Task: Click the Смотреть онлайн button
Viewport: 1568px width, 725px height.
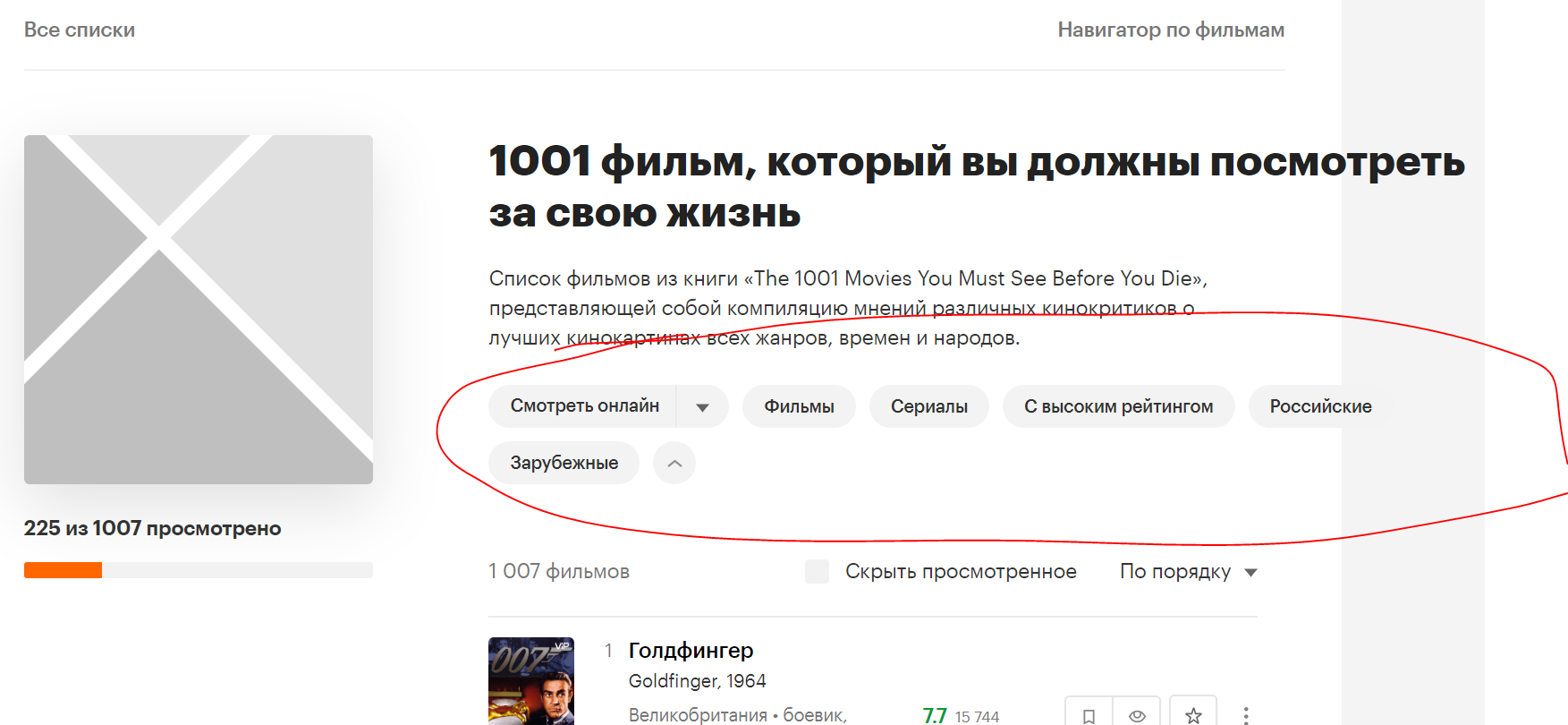Action: (x=583, y=406)
